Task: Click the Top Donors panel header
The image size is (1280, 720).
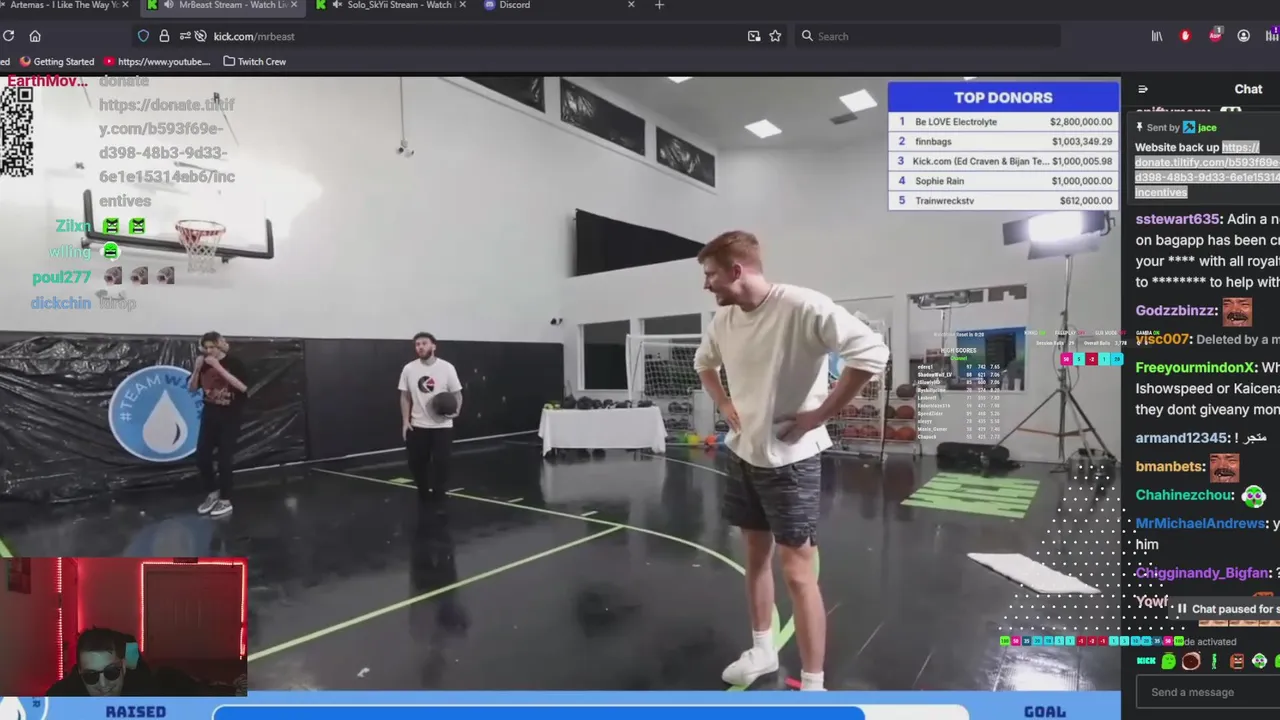Action: click(x=1003, y=97)
